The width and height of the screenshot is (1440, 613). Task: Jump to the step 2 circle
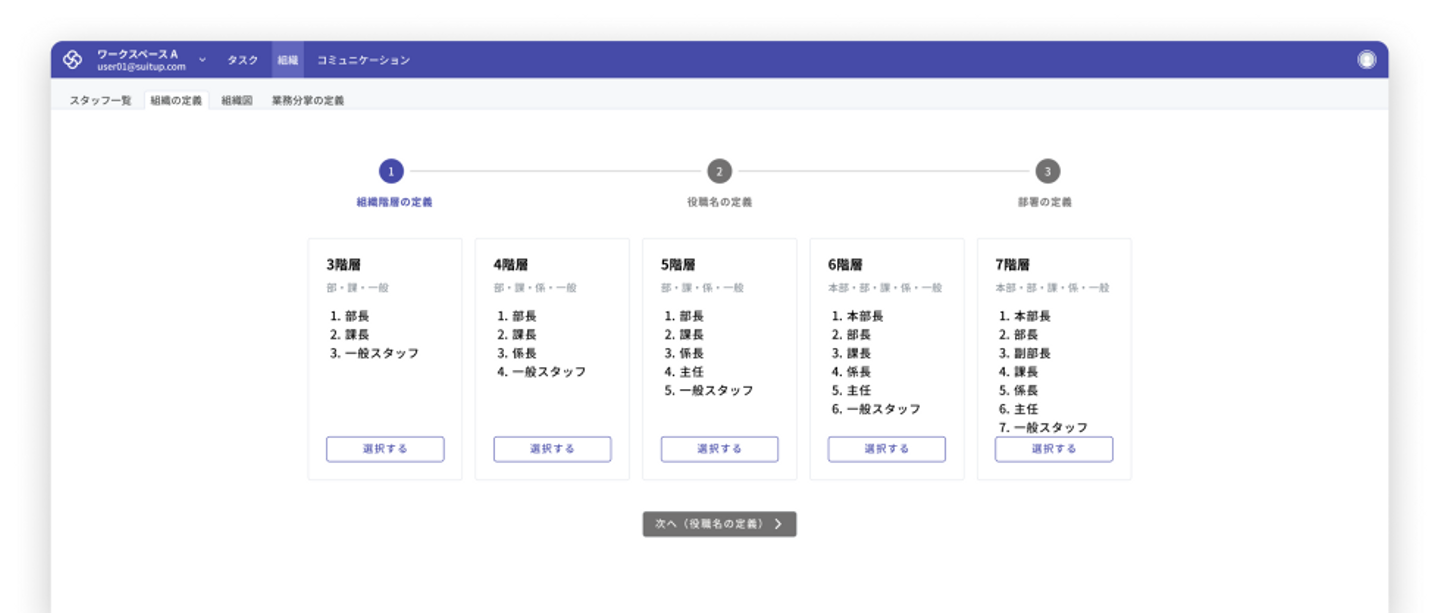coord(719,172)
